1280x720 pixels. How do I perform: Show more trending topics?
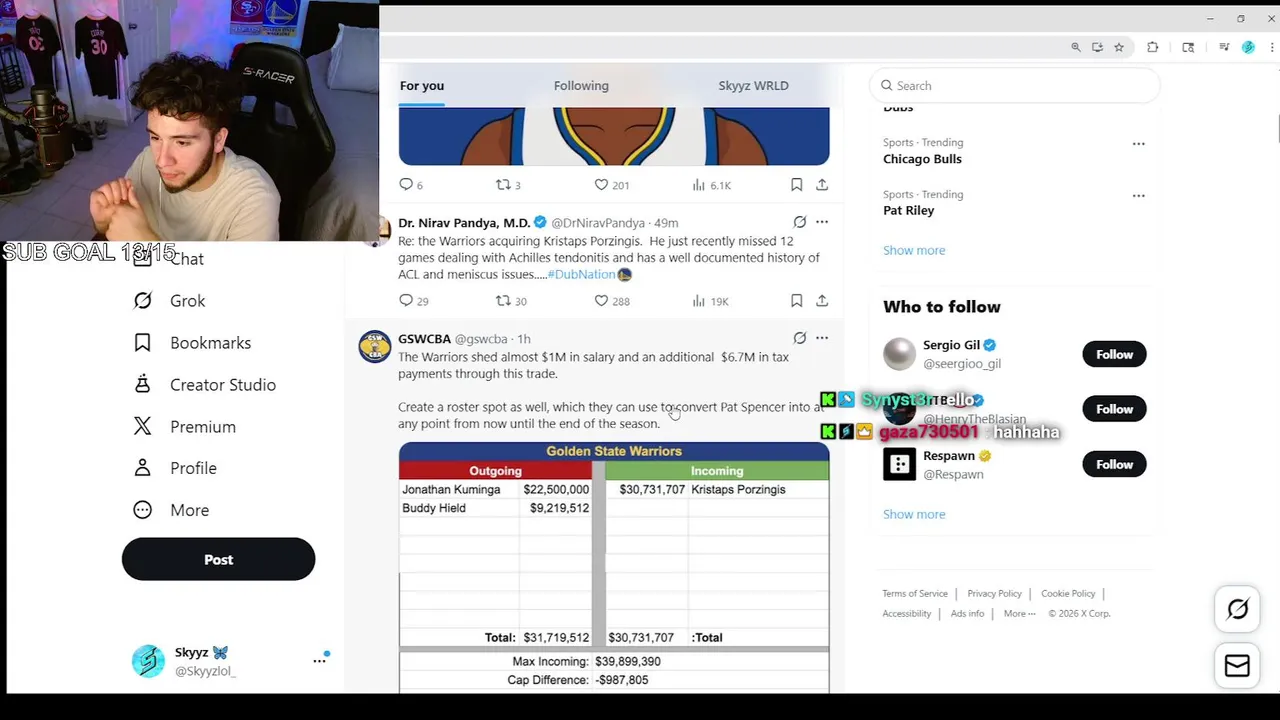[x=914, y=250]
